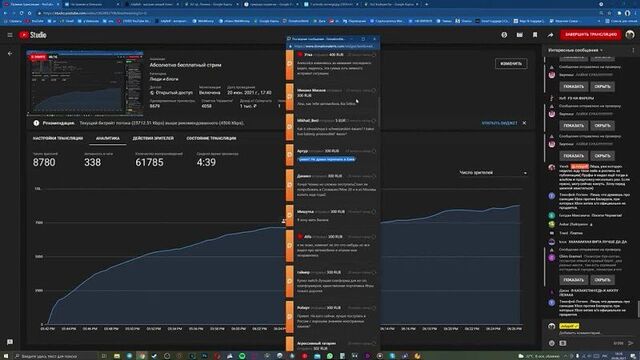Click the bookmark icon in the top bar

point(535,35)
